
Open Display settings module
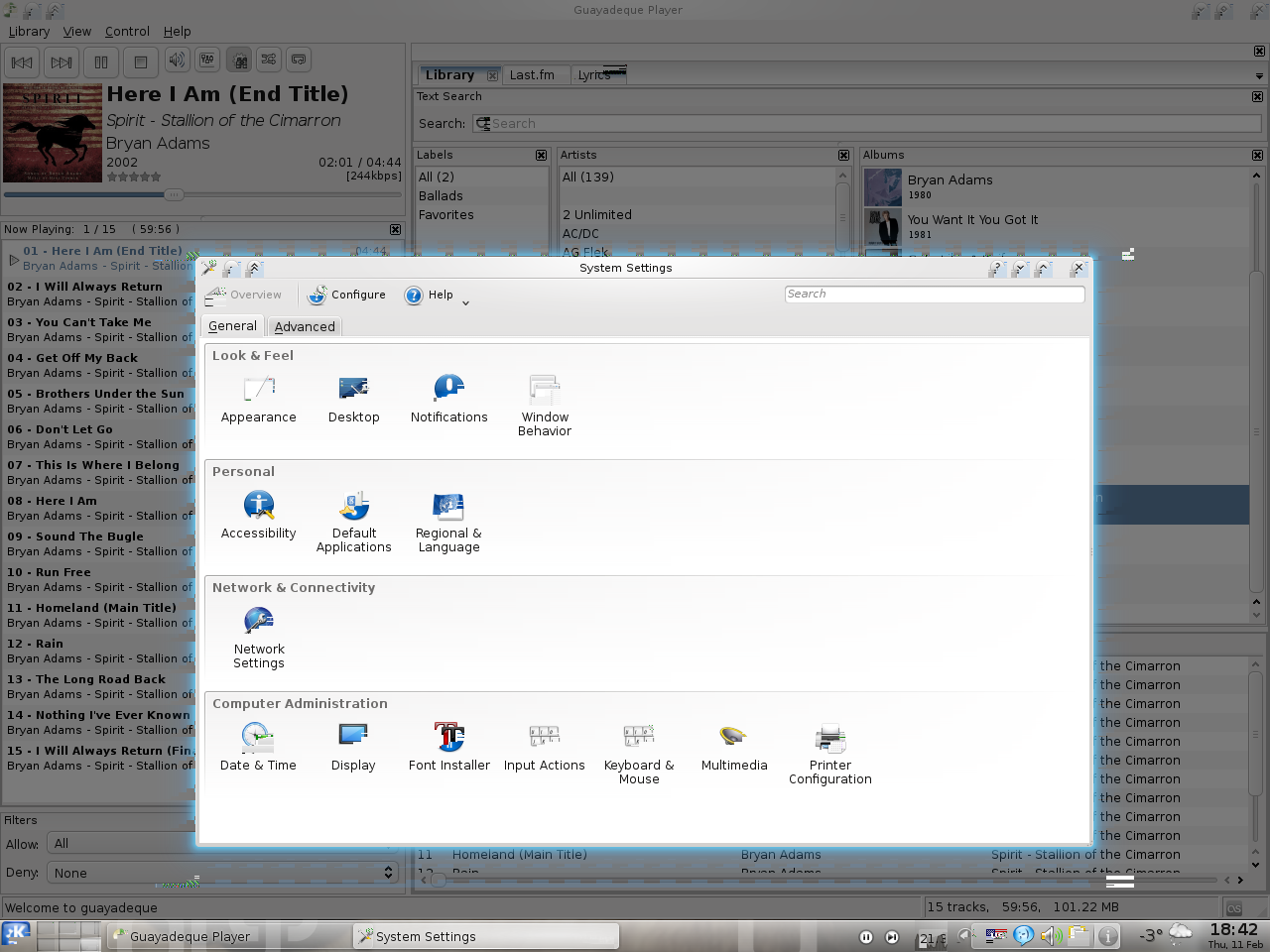click(x=353, y=748)
